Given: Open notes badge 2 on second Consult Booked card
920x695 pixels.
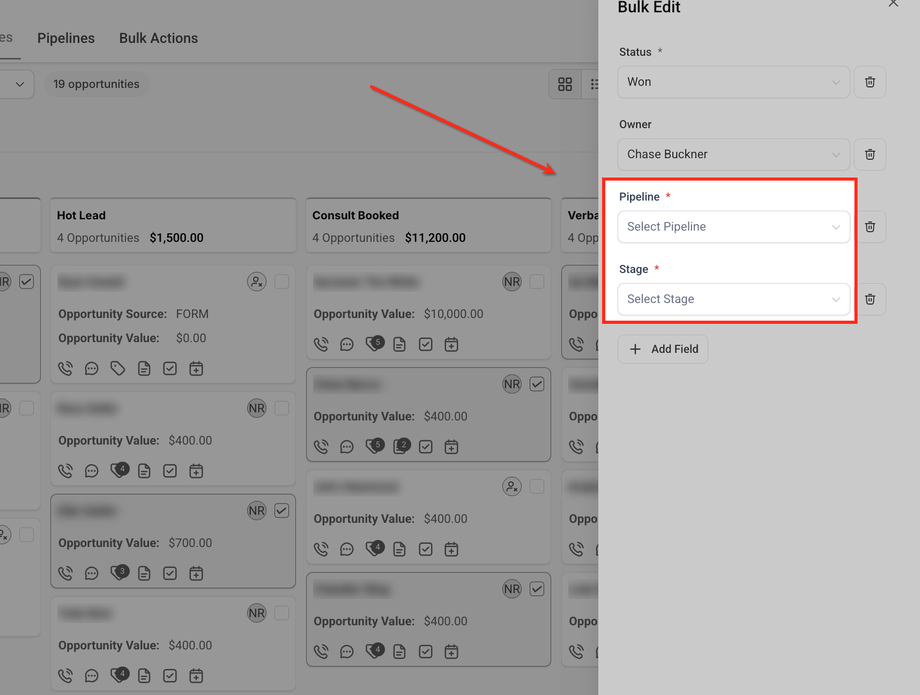Looking at the screenshot, I should [401, 446].
